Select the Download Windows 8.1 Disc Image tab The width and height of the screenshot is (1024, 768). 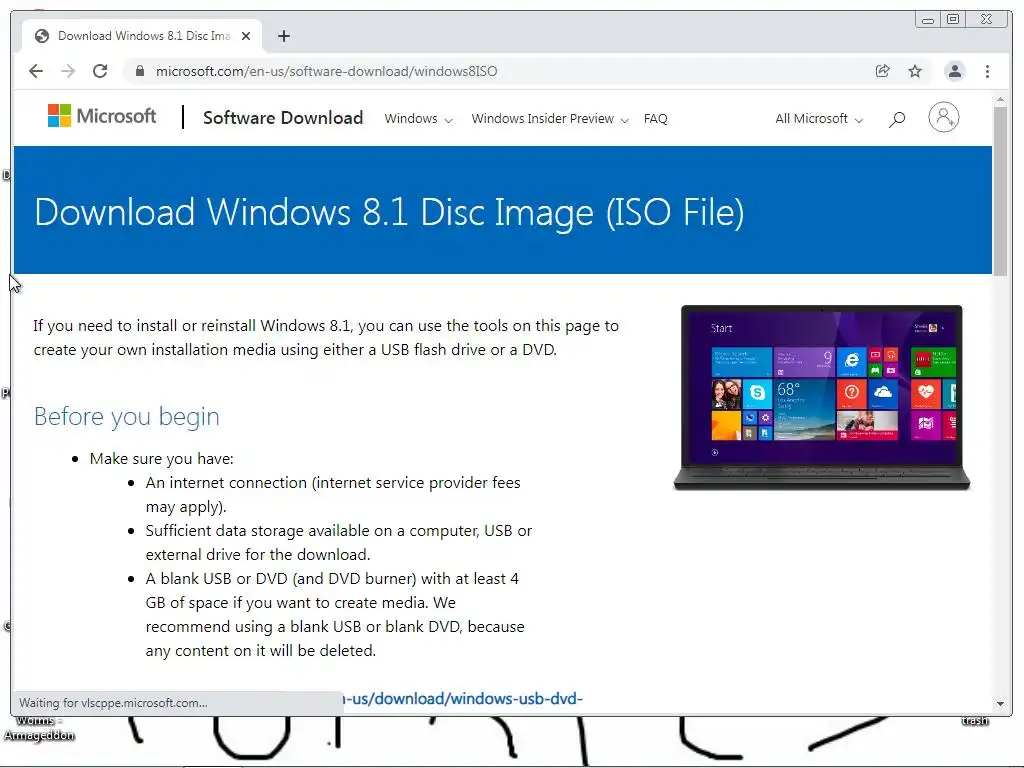(142, 36)
